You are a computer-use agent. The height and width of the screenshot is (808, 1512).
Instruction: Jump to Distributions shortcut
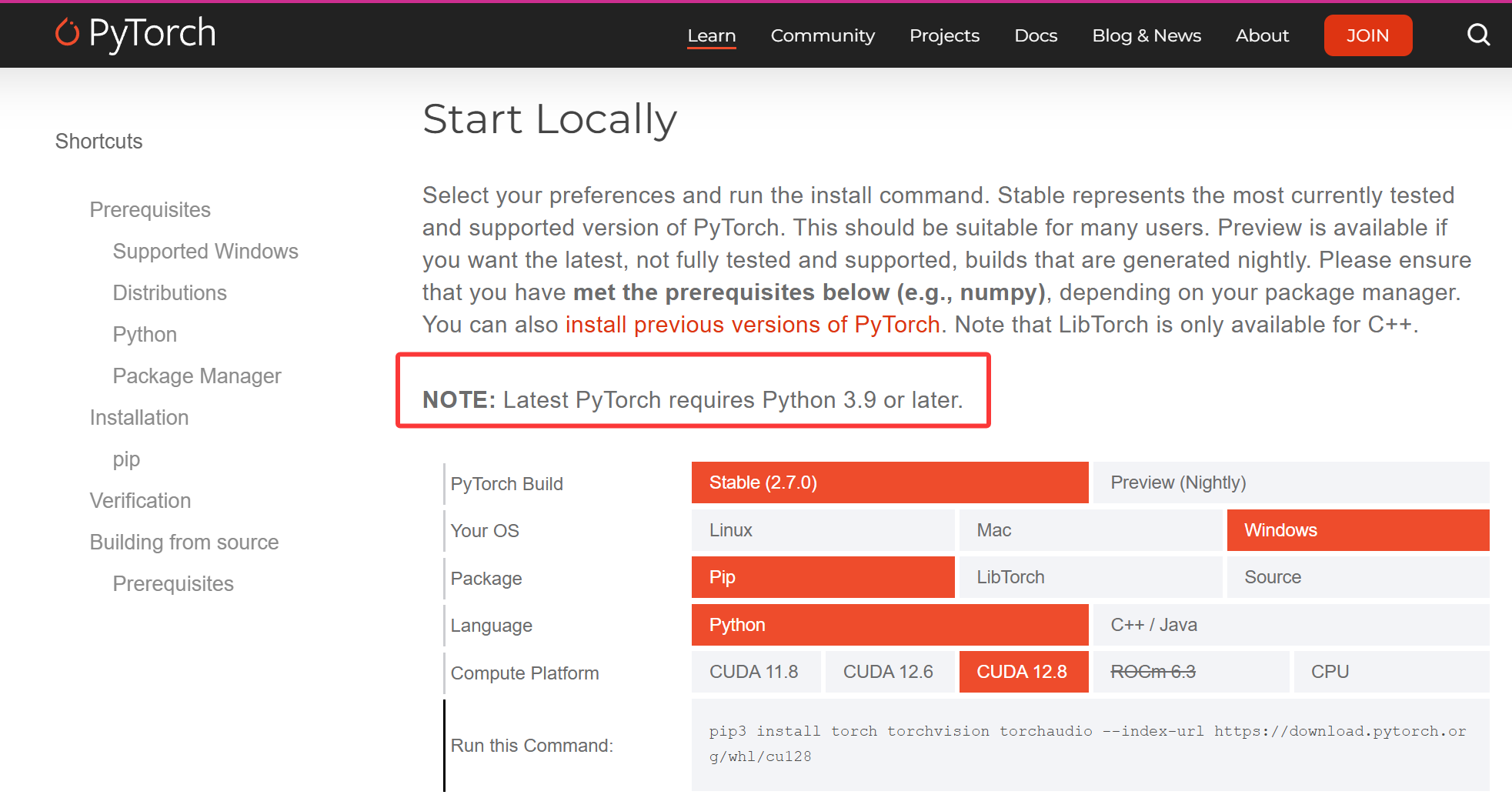point(169,292)
